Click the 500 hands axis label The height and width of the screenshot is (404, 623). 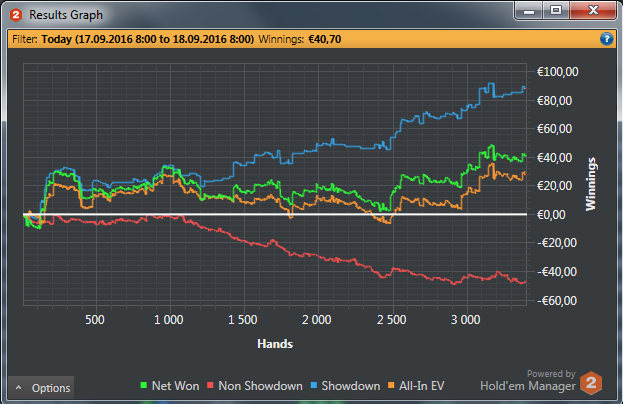(x=95, y=320)
